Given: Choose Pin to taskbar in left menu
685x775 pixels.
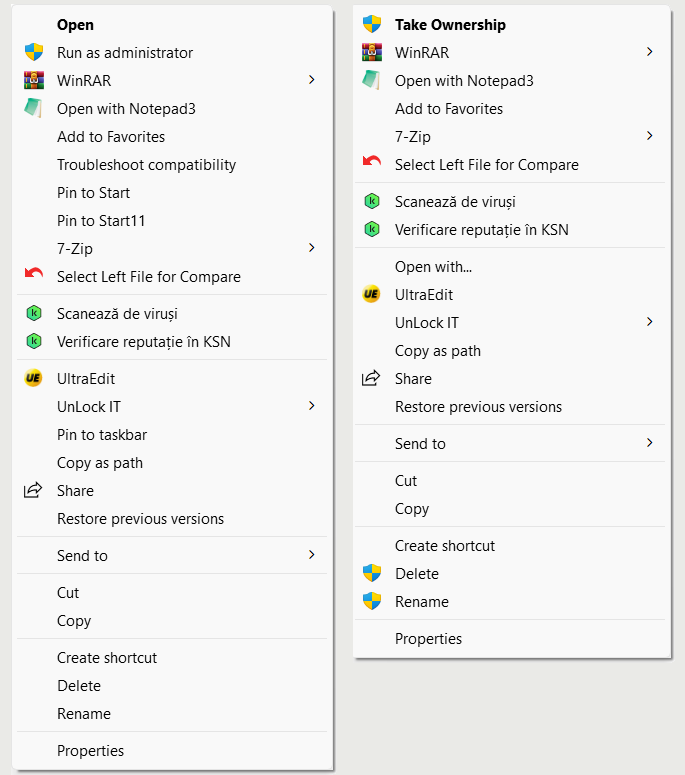Looking at the screenshot, I should 102,434.
